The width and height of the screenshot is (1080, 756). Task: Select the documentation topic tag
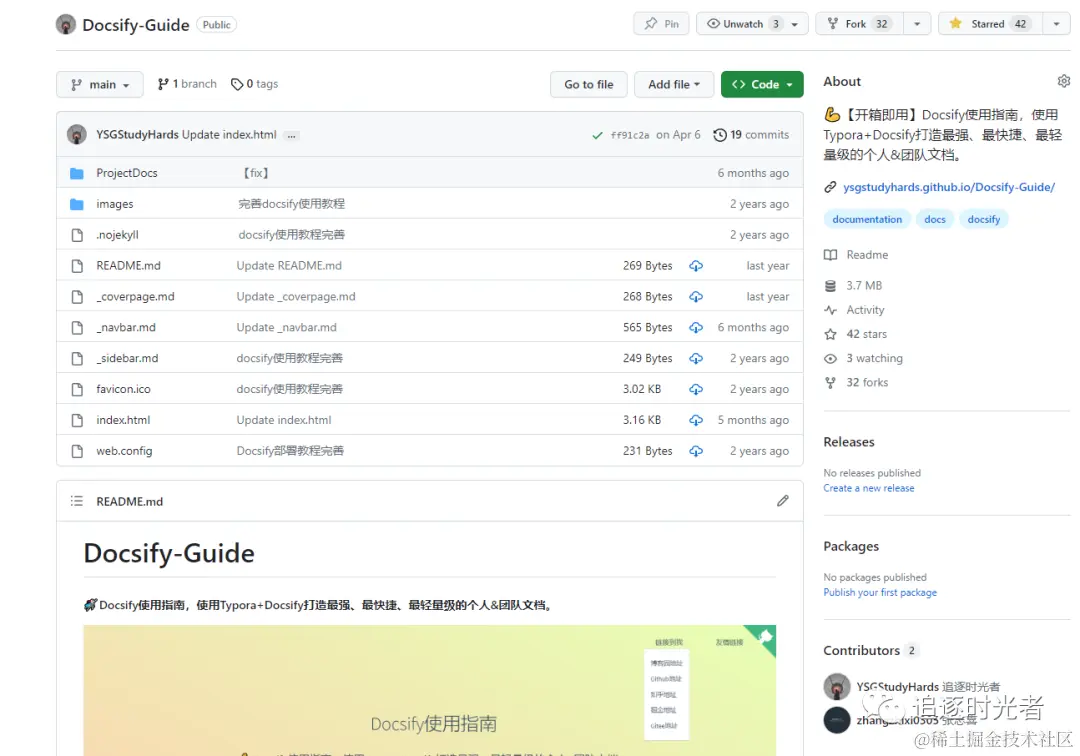[x=866, y=219]
